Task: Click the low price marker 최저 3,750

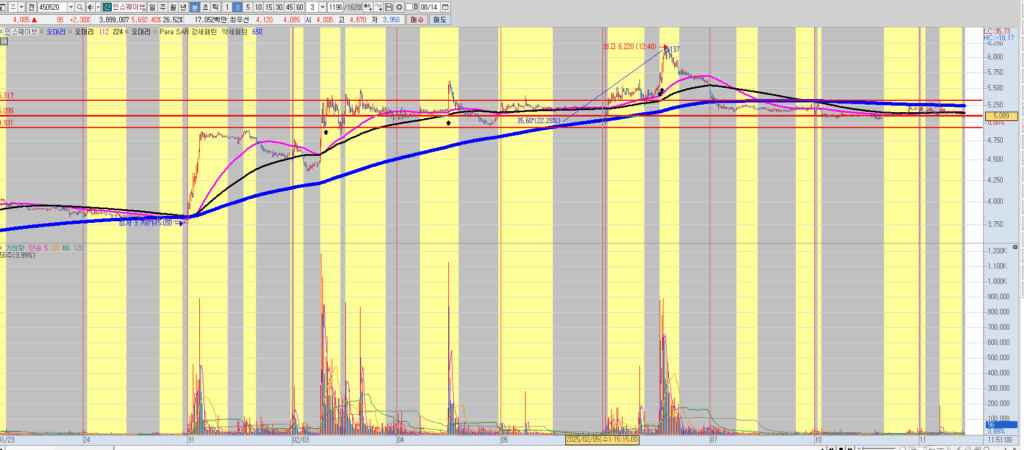Action: click(145, 223)
